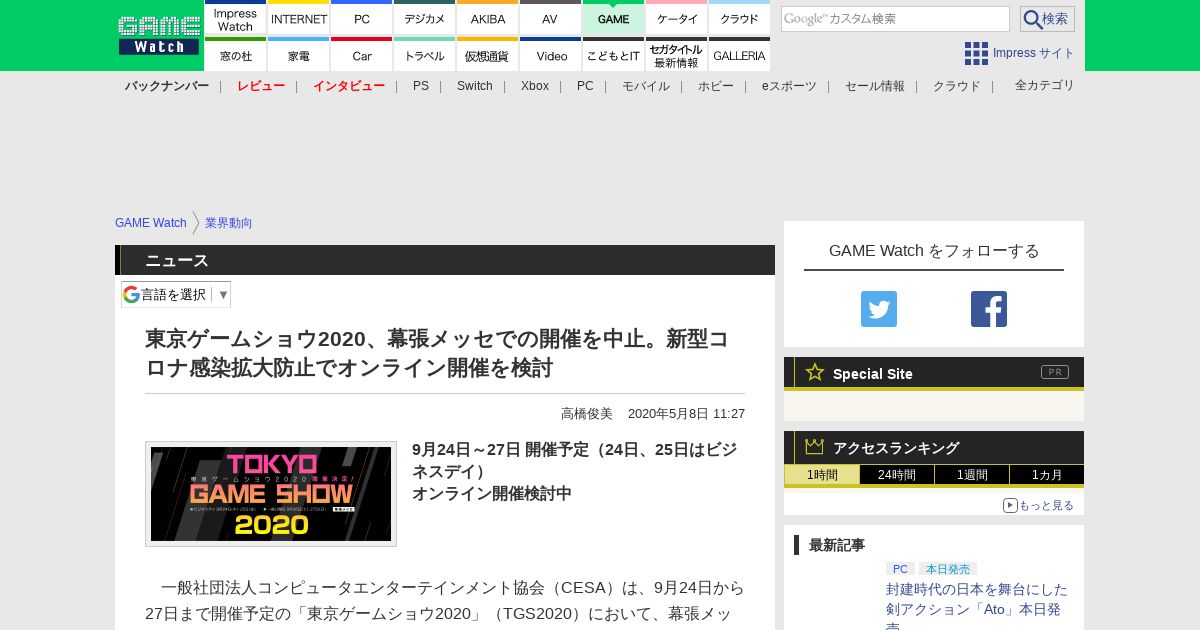
Task: Go to 家電 Watch tab
Action: [x=299, y=55]
